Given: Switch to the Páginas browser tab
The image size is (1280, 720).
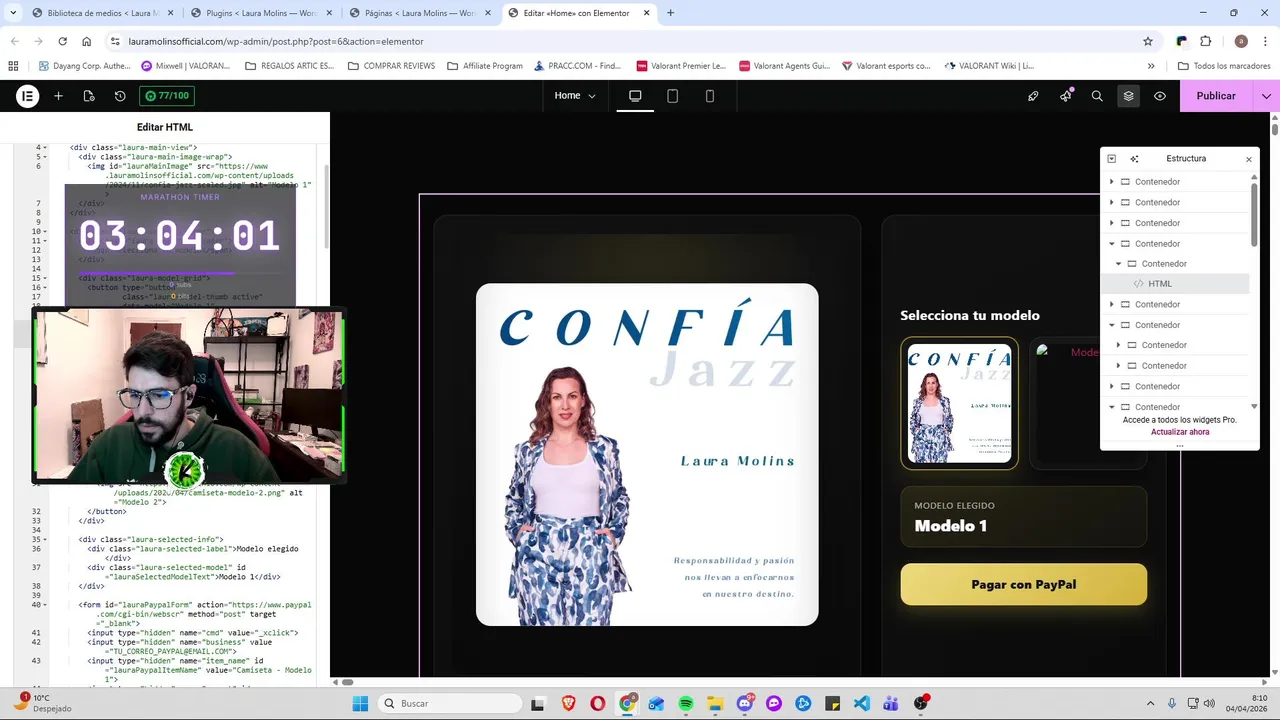Looking at the screenshot, I should click(419, 13).
